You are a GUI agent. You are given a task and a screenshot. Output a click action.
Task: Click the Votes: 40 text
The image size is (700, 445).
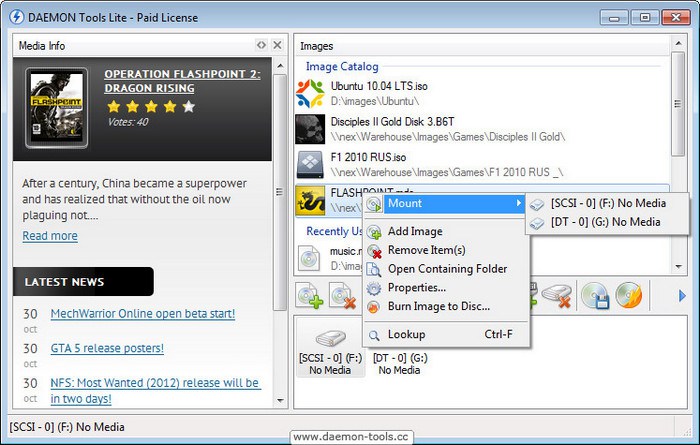128,122
